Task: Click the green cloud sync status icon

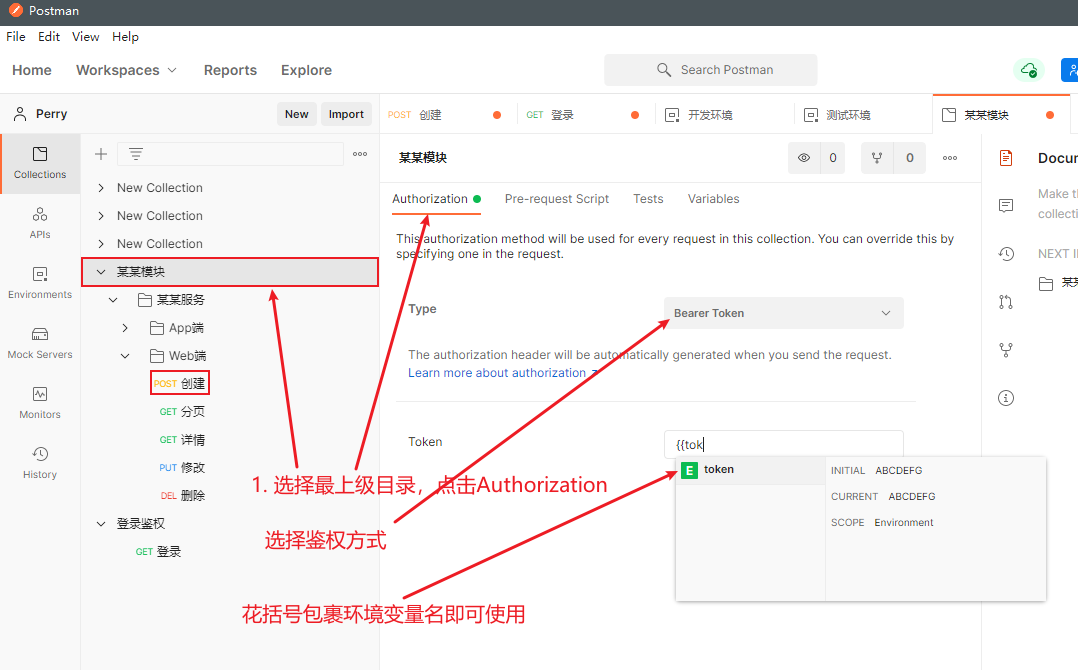Action: (x=1028, y=69)
